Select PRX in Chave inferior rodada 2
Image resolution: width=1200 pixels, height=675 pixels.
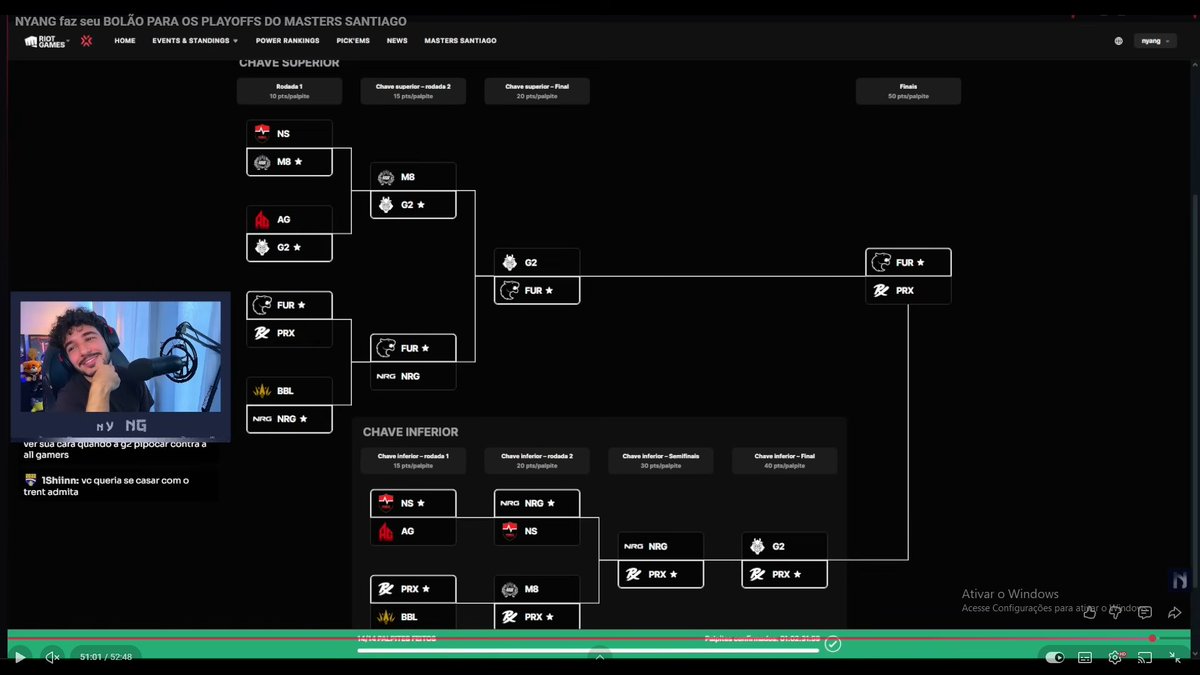point(537,617)
